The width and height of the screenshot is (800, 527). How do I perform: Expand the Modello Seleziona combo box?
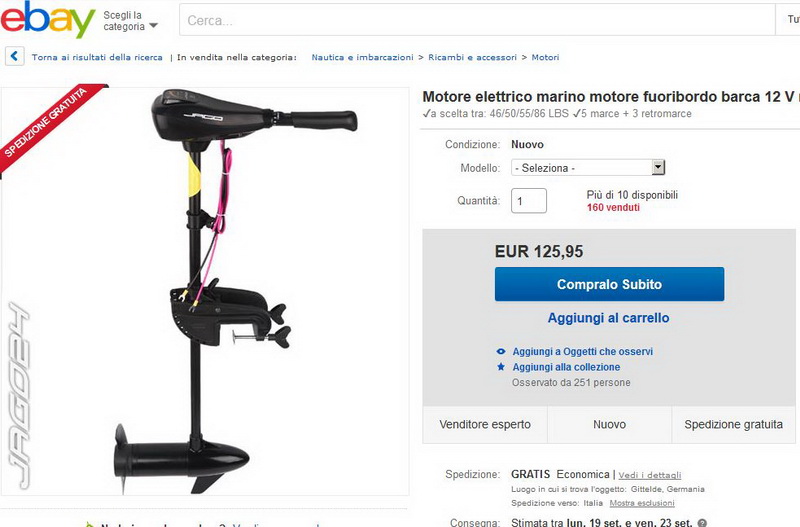588,168
